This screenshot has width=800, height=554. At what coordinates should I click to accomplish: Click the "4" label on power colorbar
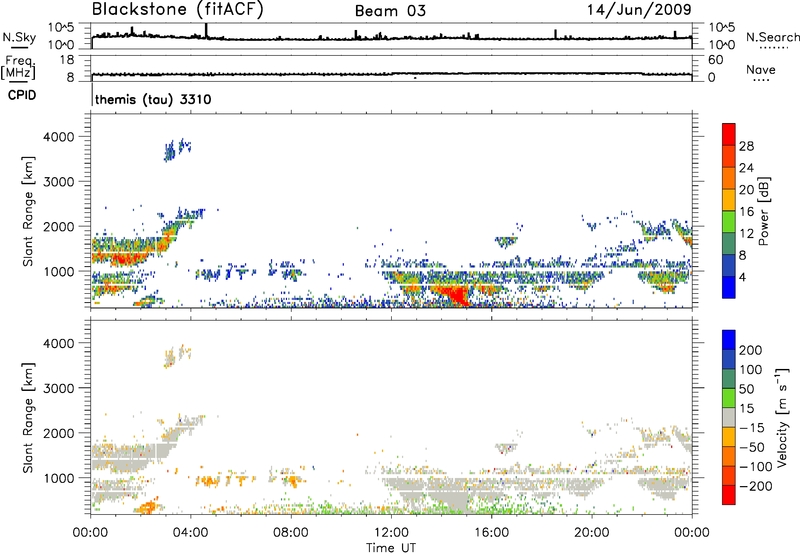[x=742, y=278]
